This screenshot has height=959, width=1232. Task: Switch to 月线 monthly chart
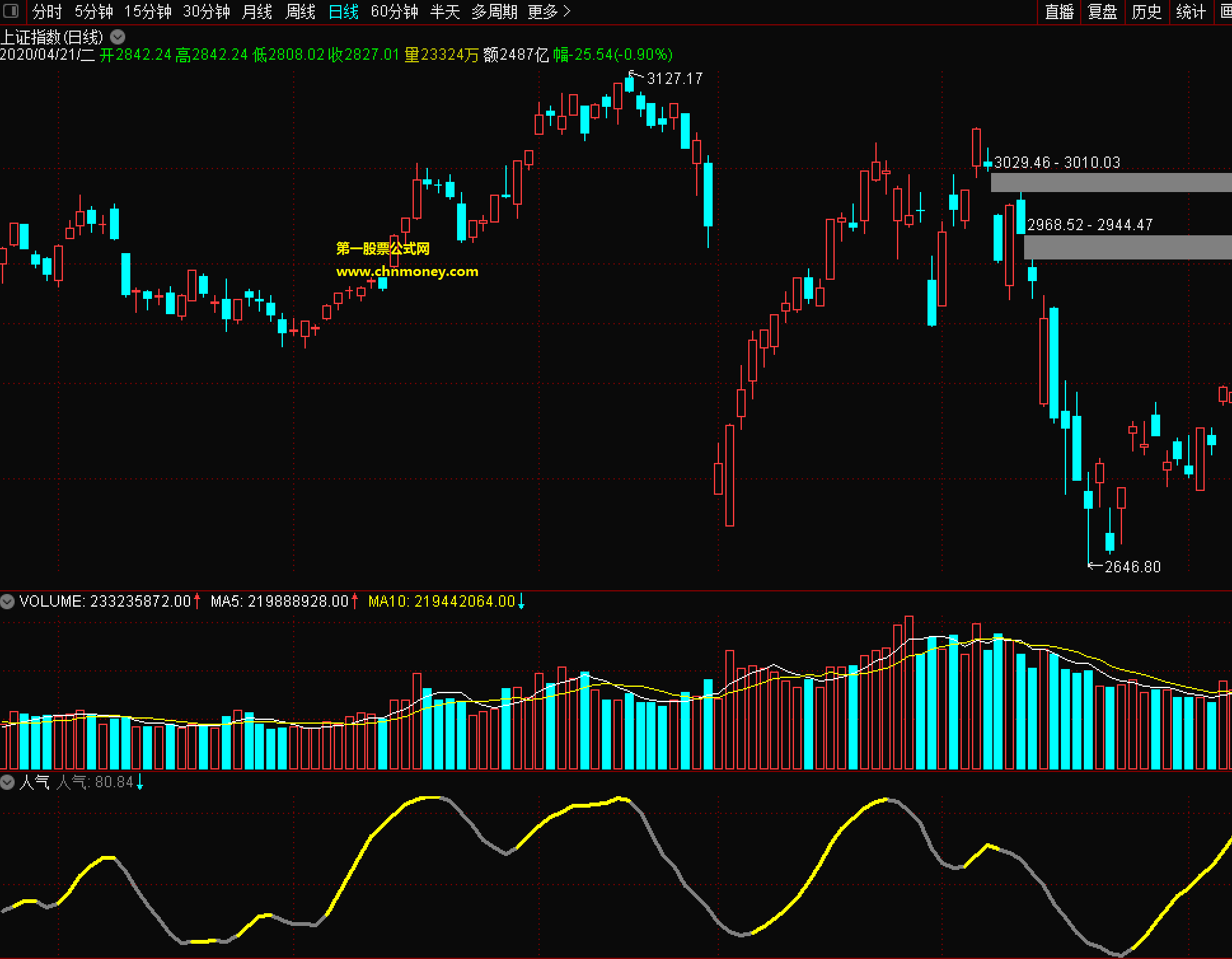(x=257, y=11)
